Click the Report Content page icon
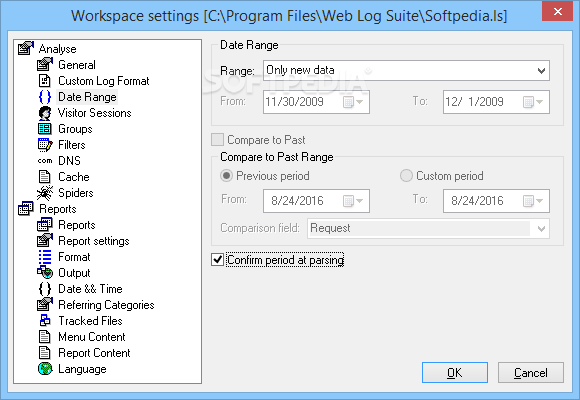The height and width of the screenshot is (400, 580). [45, 353]
